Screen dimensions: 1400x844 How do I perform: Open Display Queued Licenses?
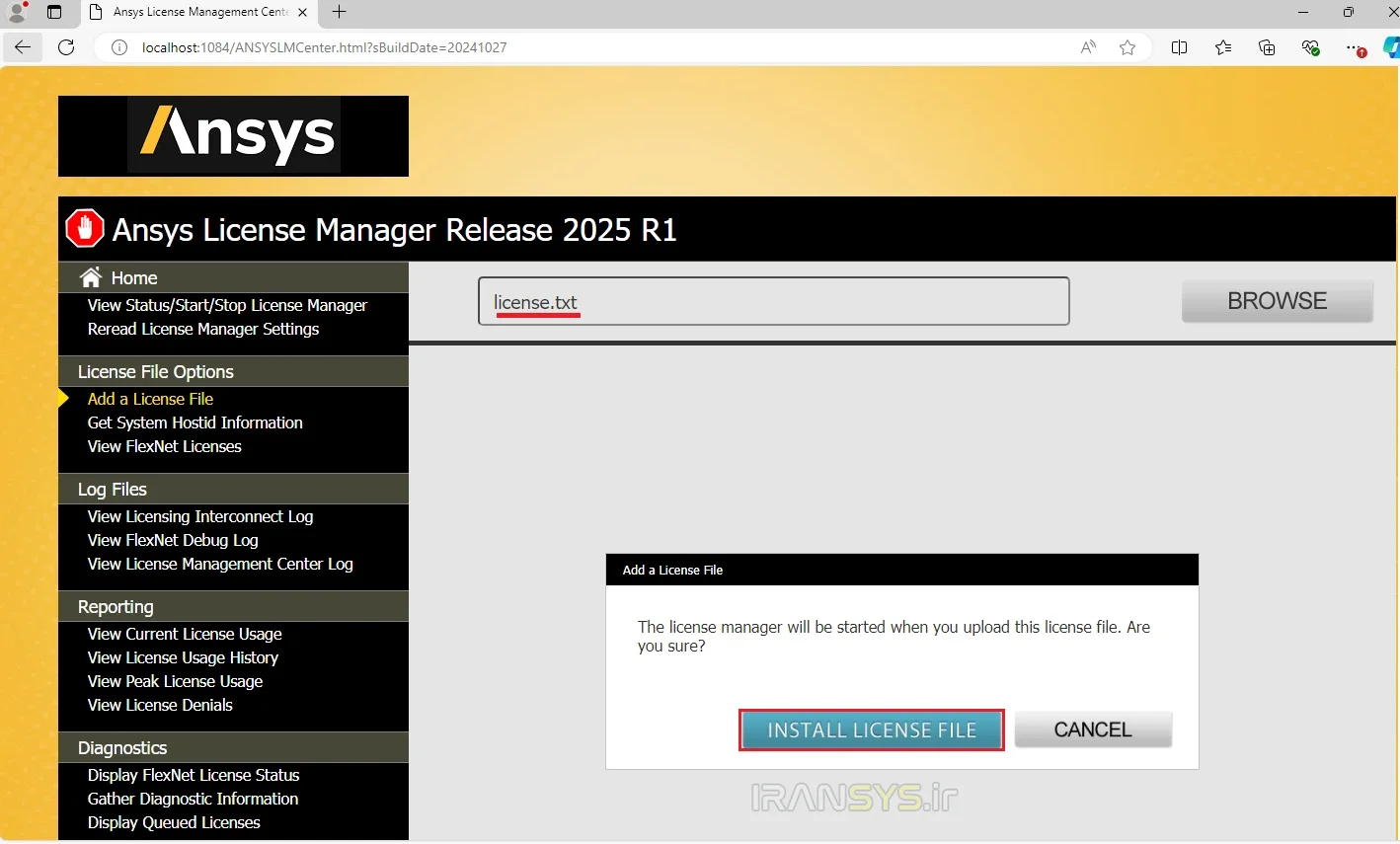point(174,822)
